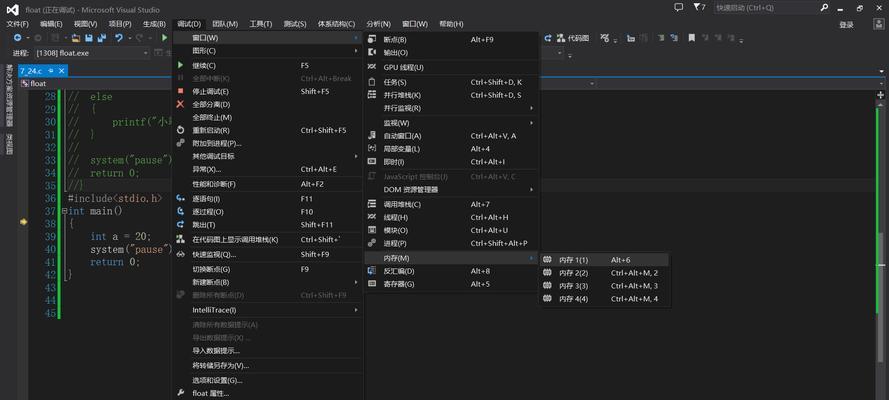Open 局部变量(L) locals window entry

tap(451, 149)
